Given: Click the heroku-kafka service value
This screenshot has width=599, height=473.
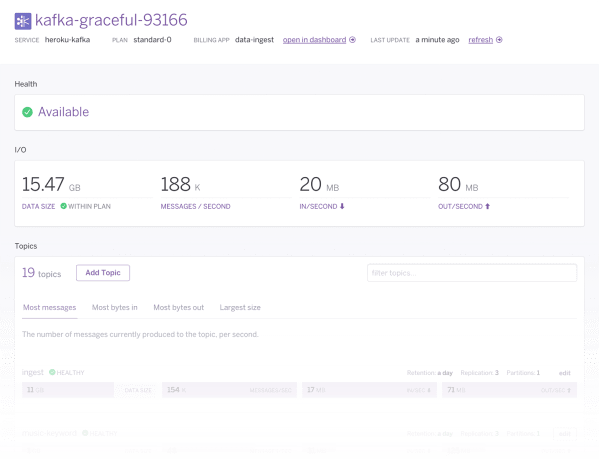Looking at the screenshot, I should click(68, 40).
